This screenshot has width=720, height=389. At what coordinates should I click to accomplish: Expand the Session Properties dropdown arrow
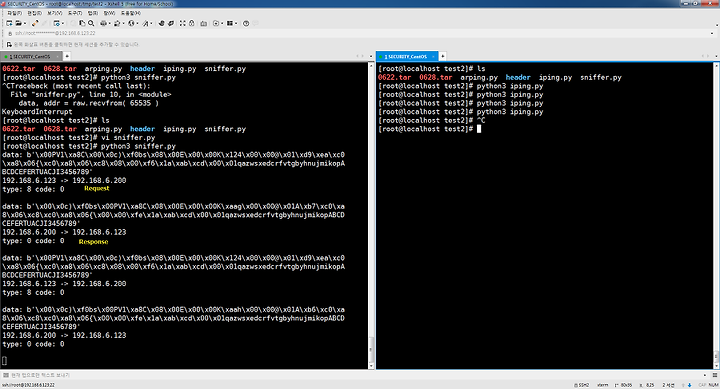(x=63, y=23)
